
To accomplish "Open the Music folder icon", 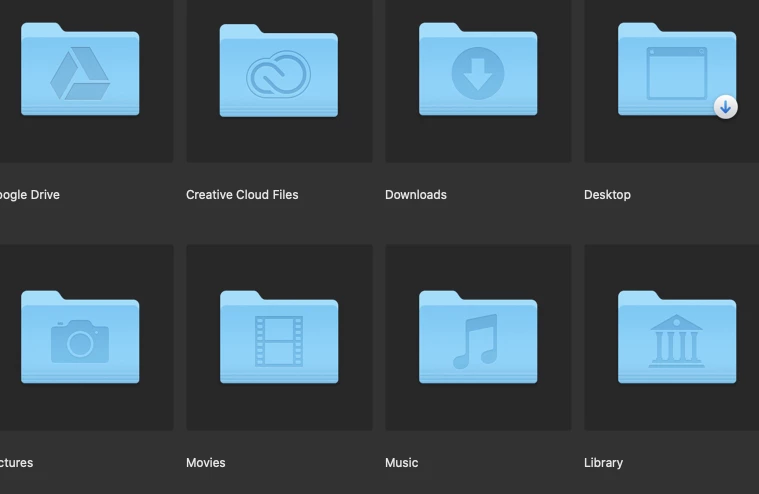I will (x=478, y=337).
